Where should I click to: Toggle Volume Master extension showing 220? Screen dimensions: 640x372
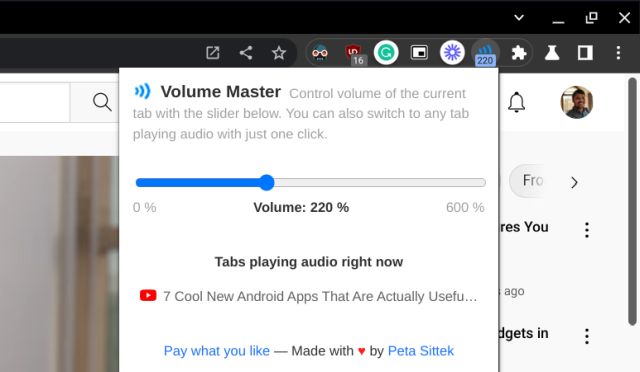(x=485, y=53)
